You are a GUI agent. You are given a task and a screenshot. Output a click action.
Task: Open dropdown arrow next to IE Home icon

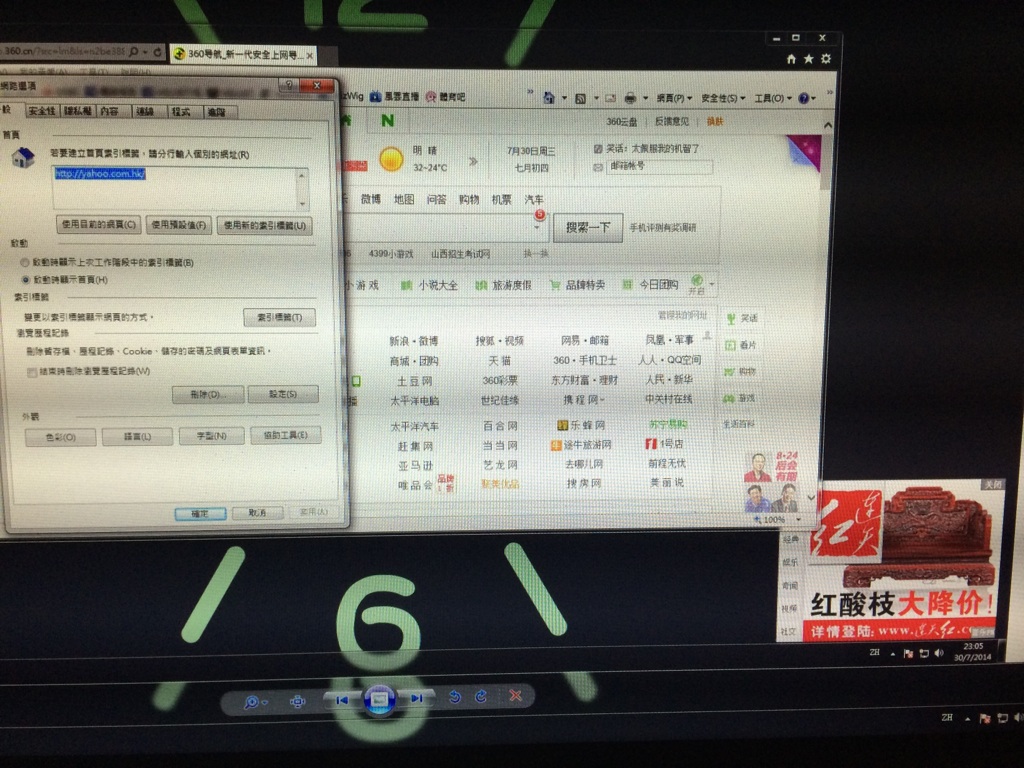pyautogui.click(x=564, y=99)
